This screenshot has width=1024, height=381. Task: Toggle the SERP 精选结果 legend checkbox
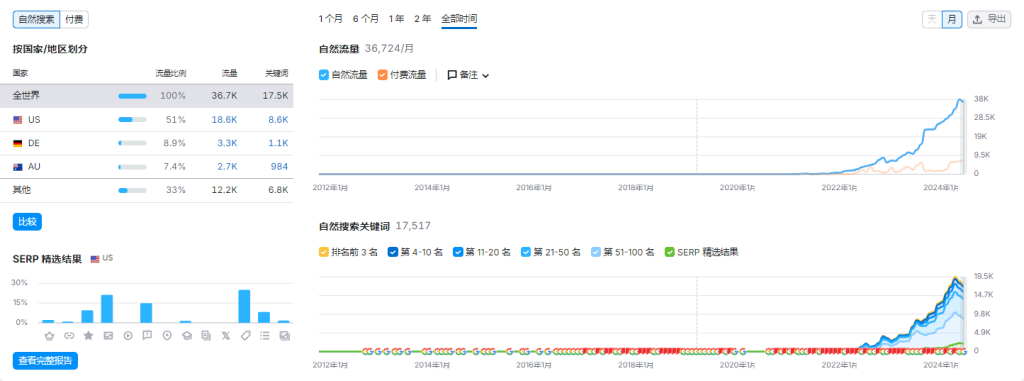click(x=669, y=252)
